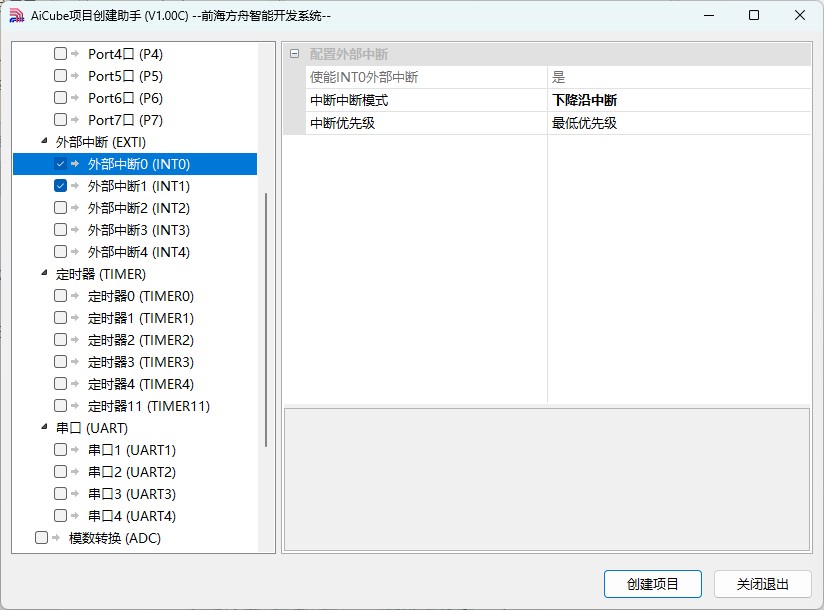Enable the 串口3 (UART3) checkbox
The height and width of the screenshot is (610, 824).
tap(60, 494)
